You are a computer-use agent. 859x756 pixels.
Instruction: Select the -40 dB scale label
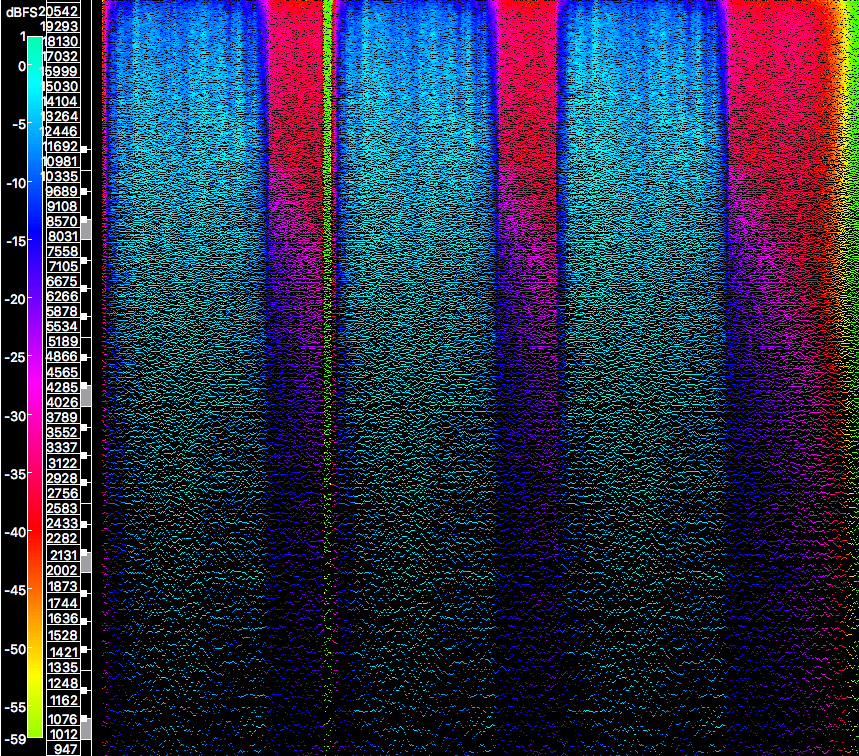[x=16, y=532]
